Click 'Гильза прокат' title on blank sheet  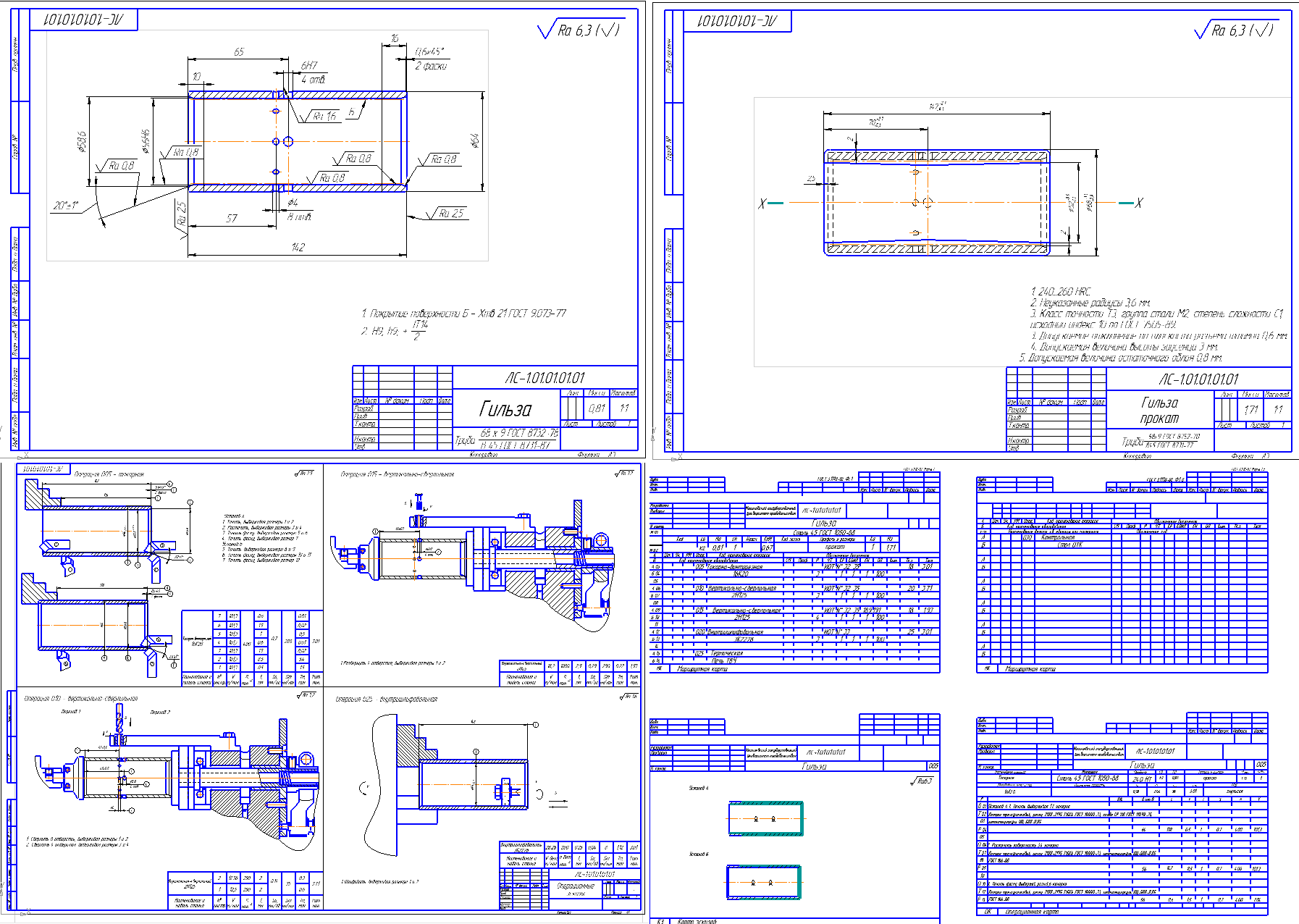coord(1159,411)
